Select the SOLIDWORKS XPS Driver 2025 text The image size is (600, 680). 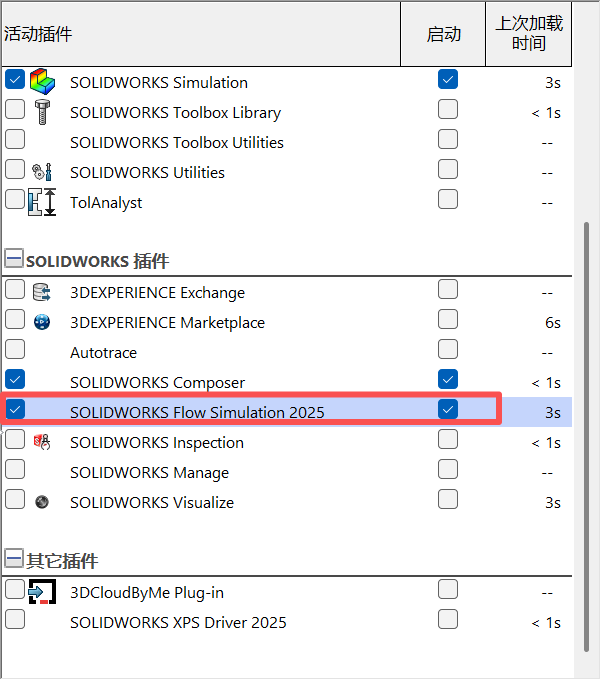pos(178,623)
